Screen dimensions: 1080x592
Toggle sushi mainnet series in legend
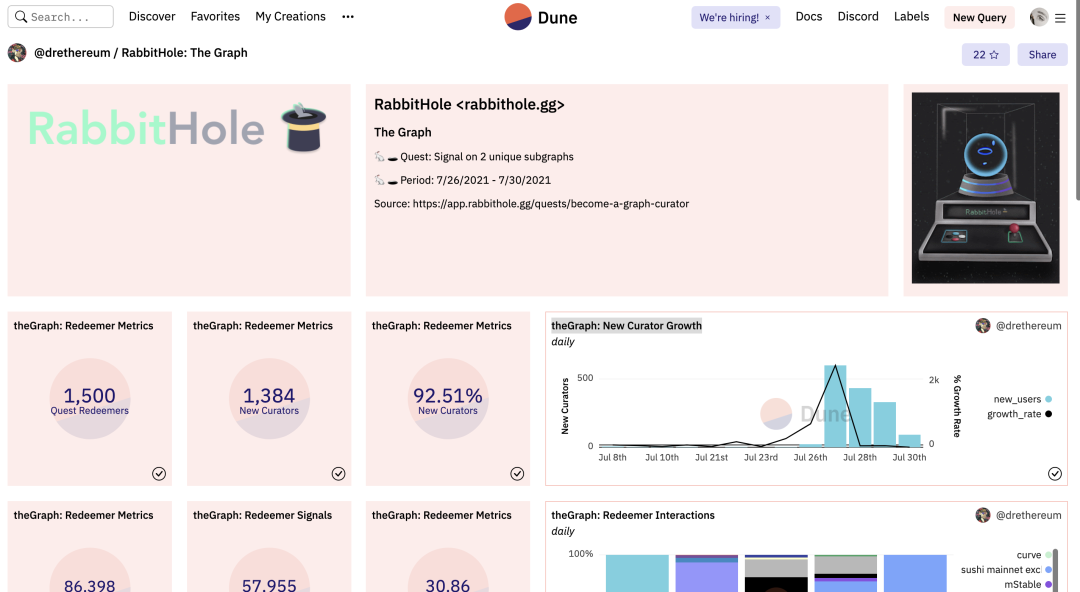click(x=1006, y=570)
